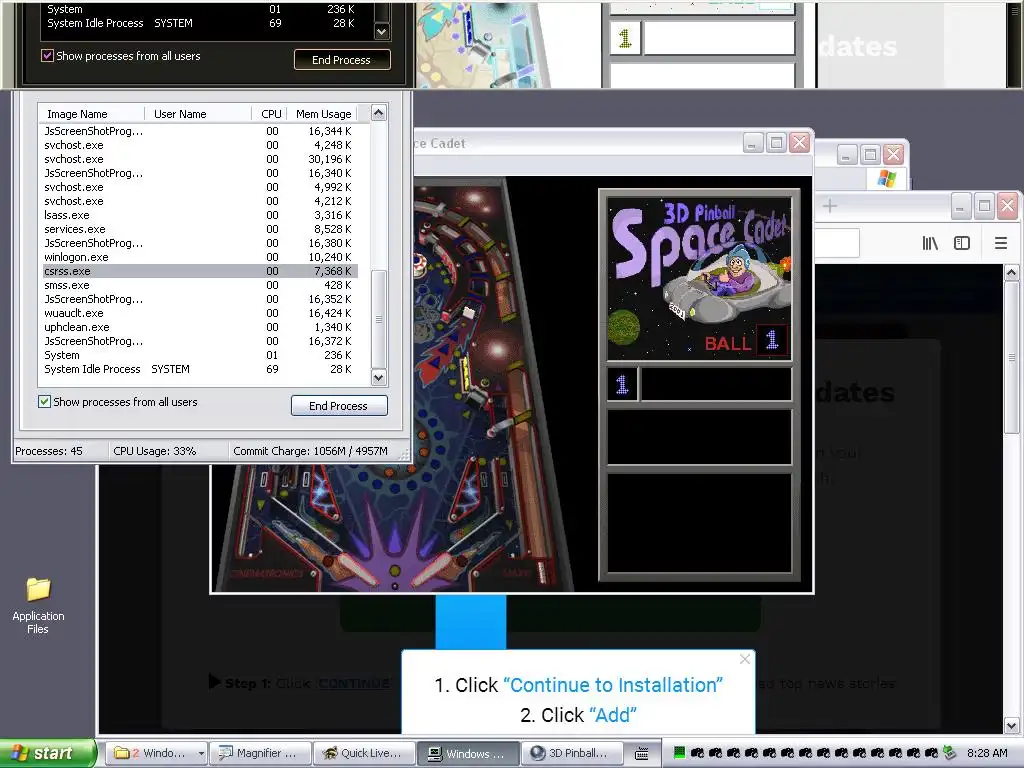This screenshot has height=768, width=1024.
Task: Click End Process in Task Manager
Action: point(339,406)
